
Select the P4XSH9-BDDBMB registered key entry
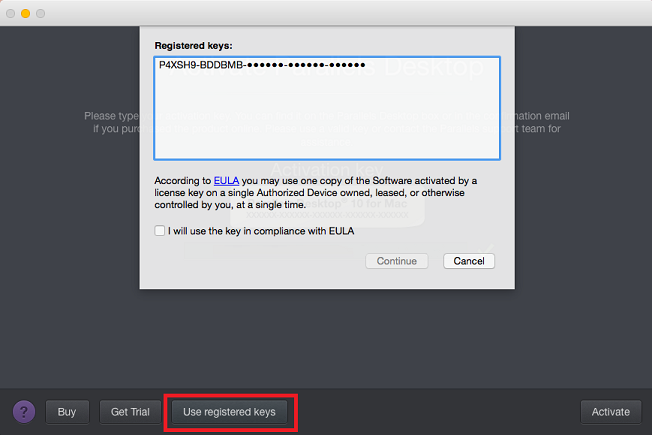[262, 65]
